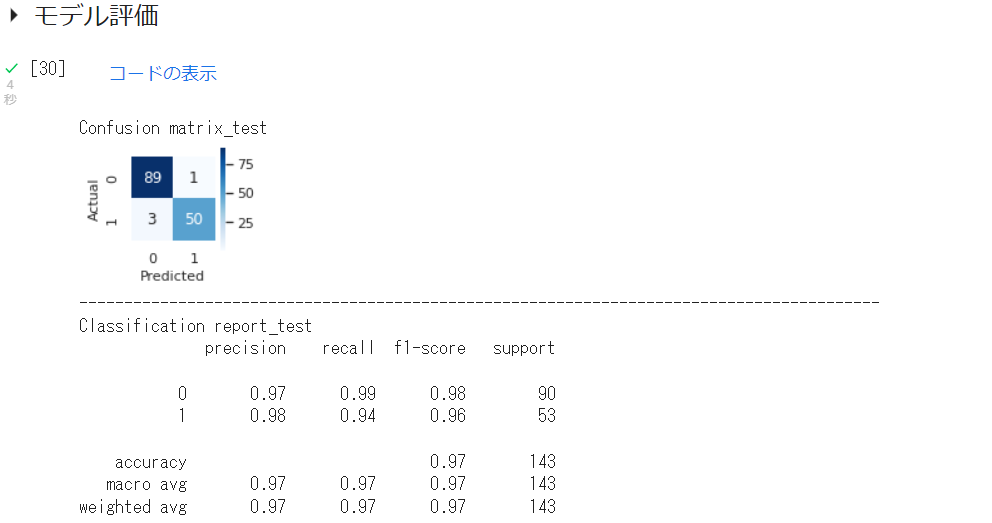Click the weighted avg row label

[133, 507]
